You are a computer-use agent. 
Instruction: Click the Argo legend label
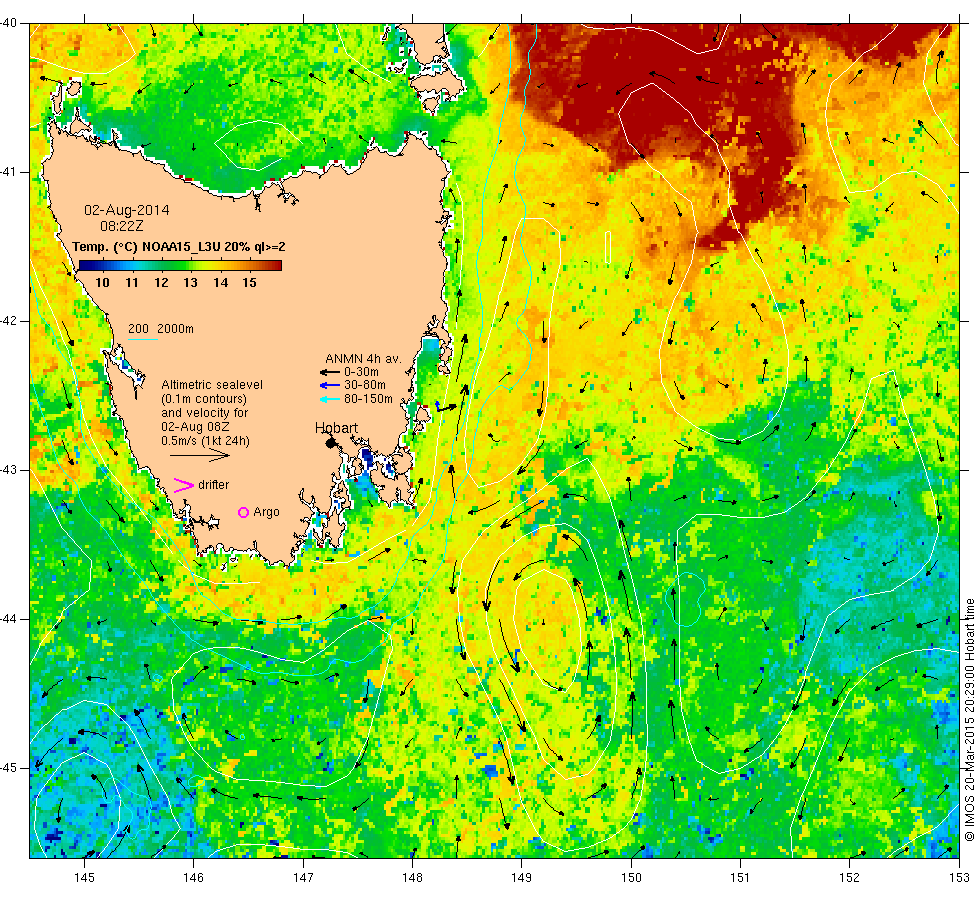tap(266, 512)
